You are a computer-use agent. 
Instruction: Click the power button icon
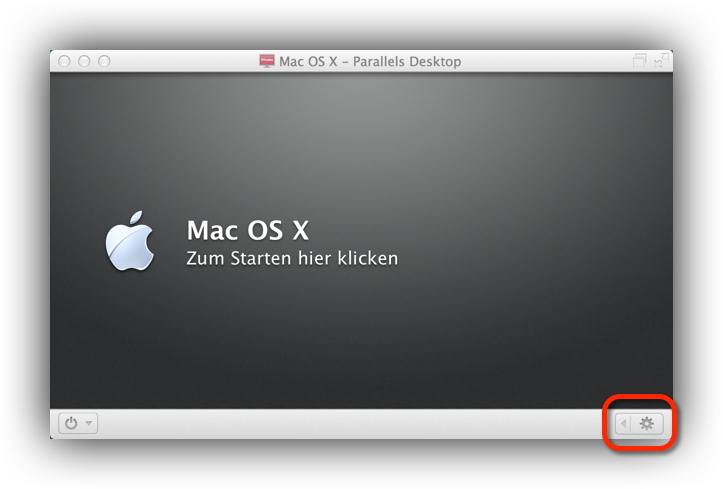pyautogui.click(x=71, y=423)
